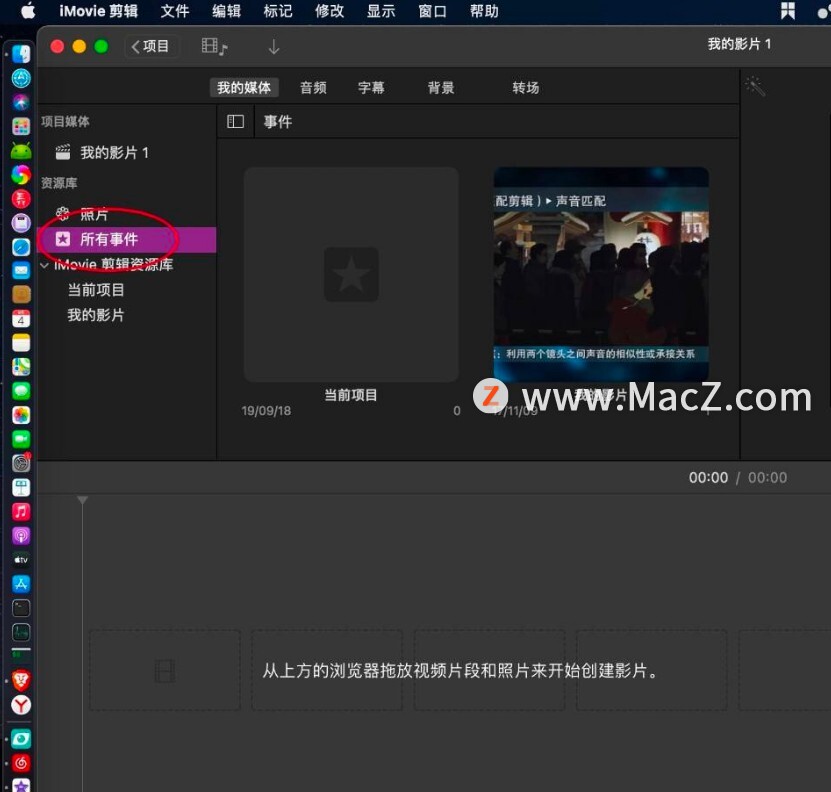Screen dimensions: 831x792
Task: Collapse the iMovie 剪辑资源库 tree chevron
Action: (x=45, y=265)
